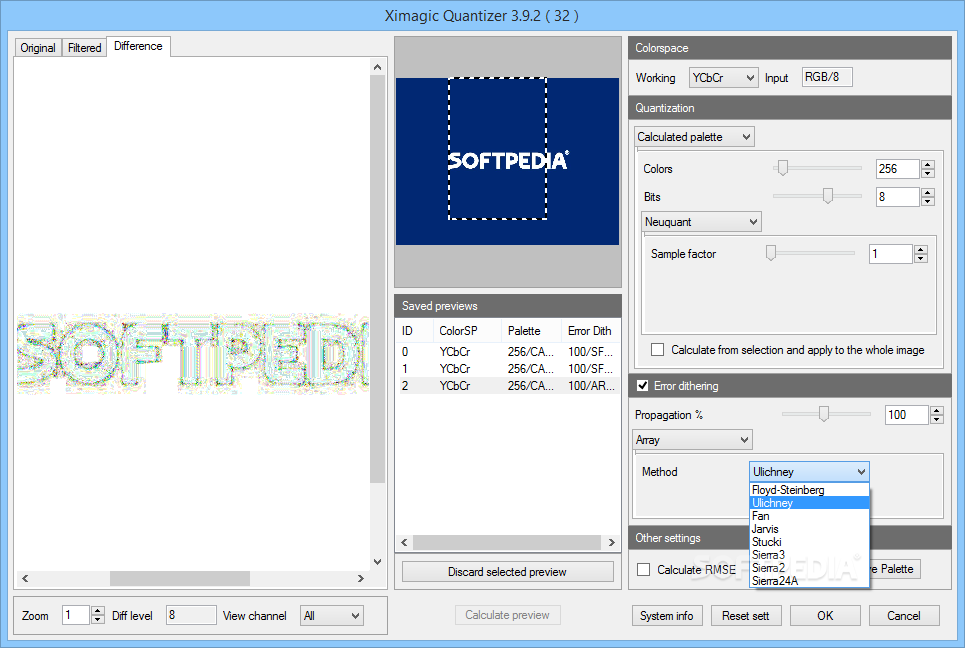Screen dimensions: 965x648
Task: Choose Sierra3 dithering method
Action: tap(809, 554)
